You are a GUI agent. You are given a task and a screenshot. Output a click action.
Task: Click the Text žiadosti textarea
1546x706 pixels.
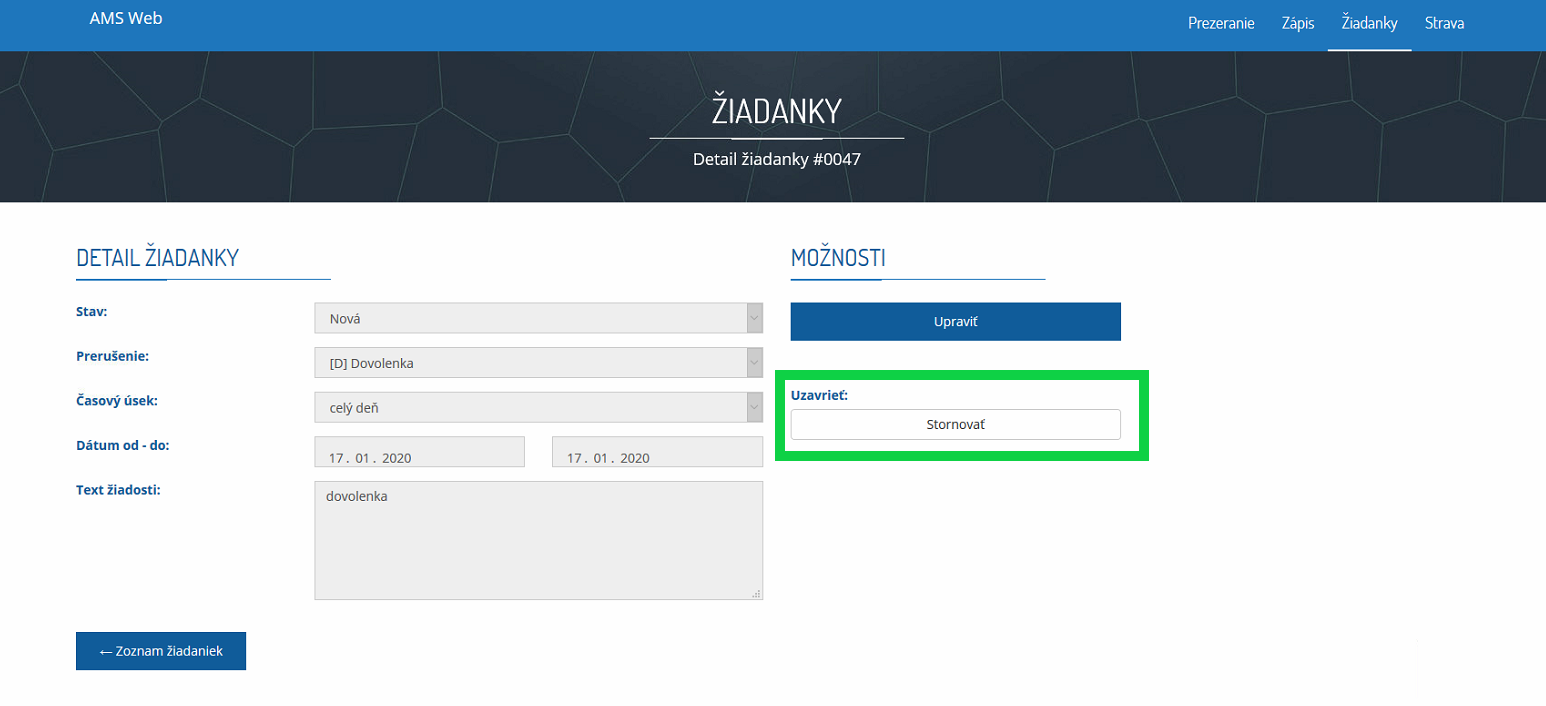point(538,540)
